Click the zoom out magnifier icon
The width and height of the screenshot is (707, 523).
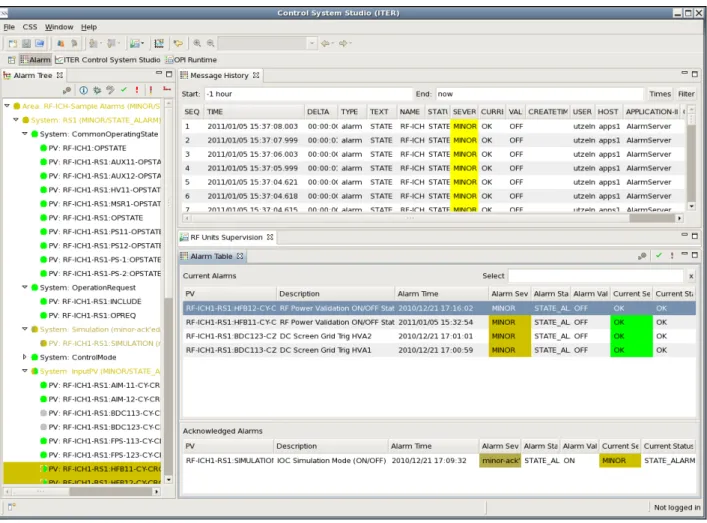pyautogui.click(x=211, y=43)
